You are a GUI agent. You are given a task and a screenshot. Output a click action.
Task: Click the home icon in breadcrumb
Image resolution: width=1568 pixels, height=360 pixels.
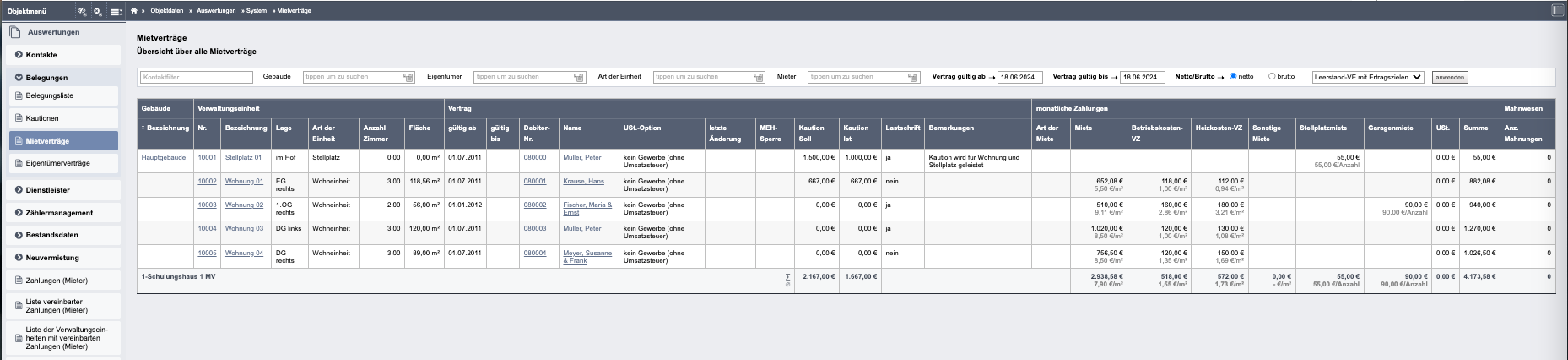tap(134, 11)
